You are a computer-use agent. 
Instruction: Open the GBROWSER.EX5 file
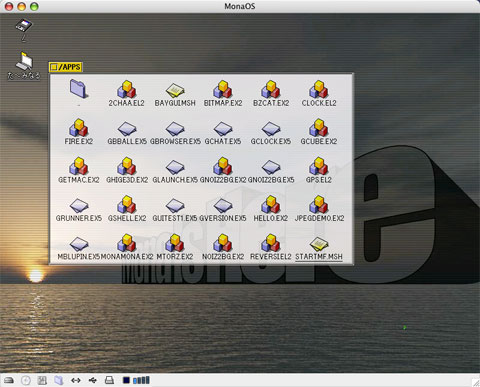175,129
